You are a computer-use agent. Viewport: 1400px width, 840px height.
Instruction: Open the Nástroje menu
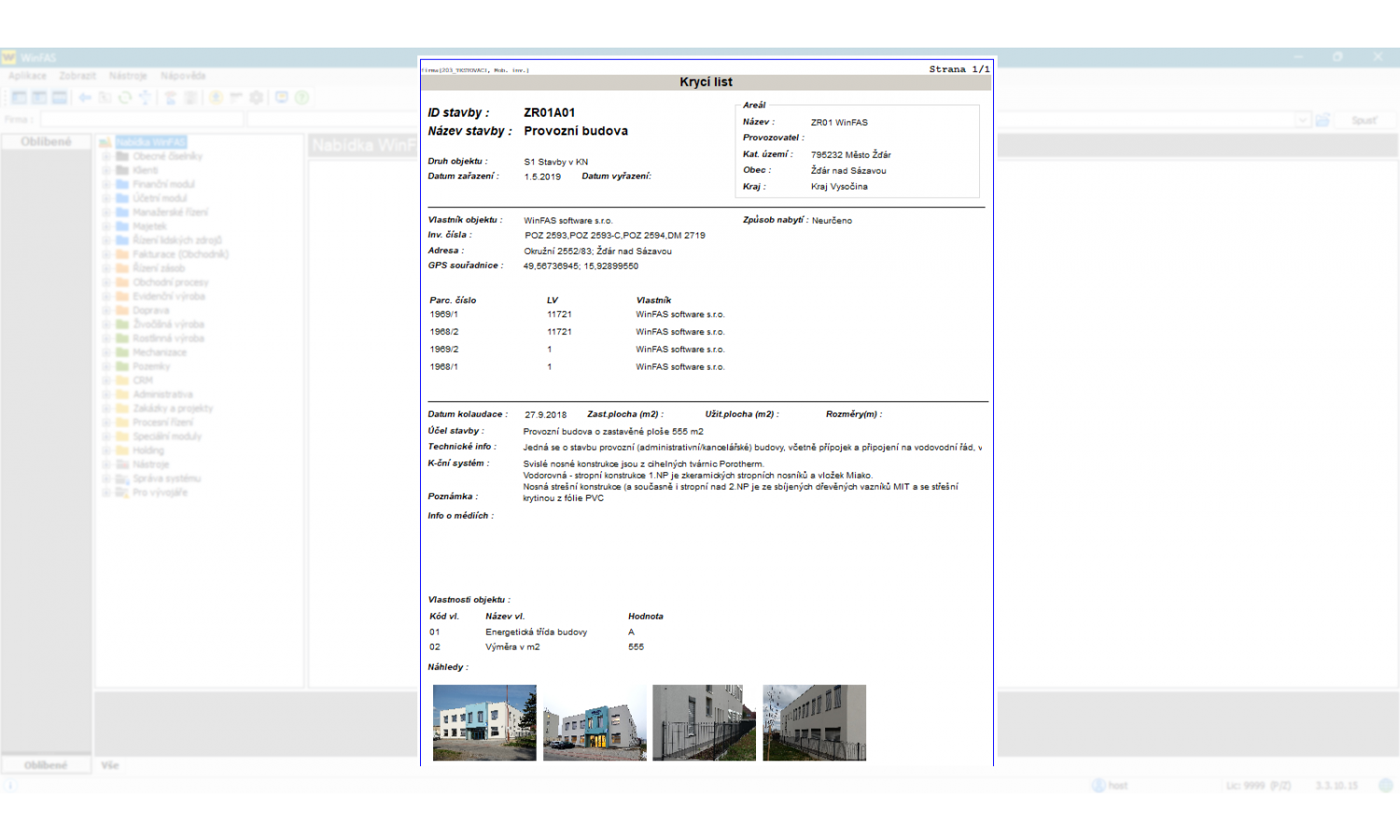[128, 76]
